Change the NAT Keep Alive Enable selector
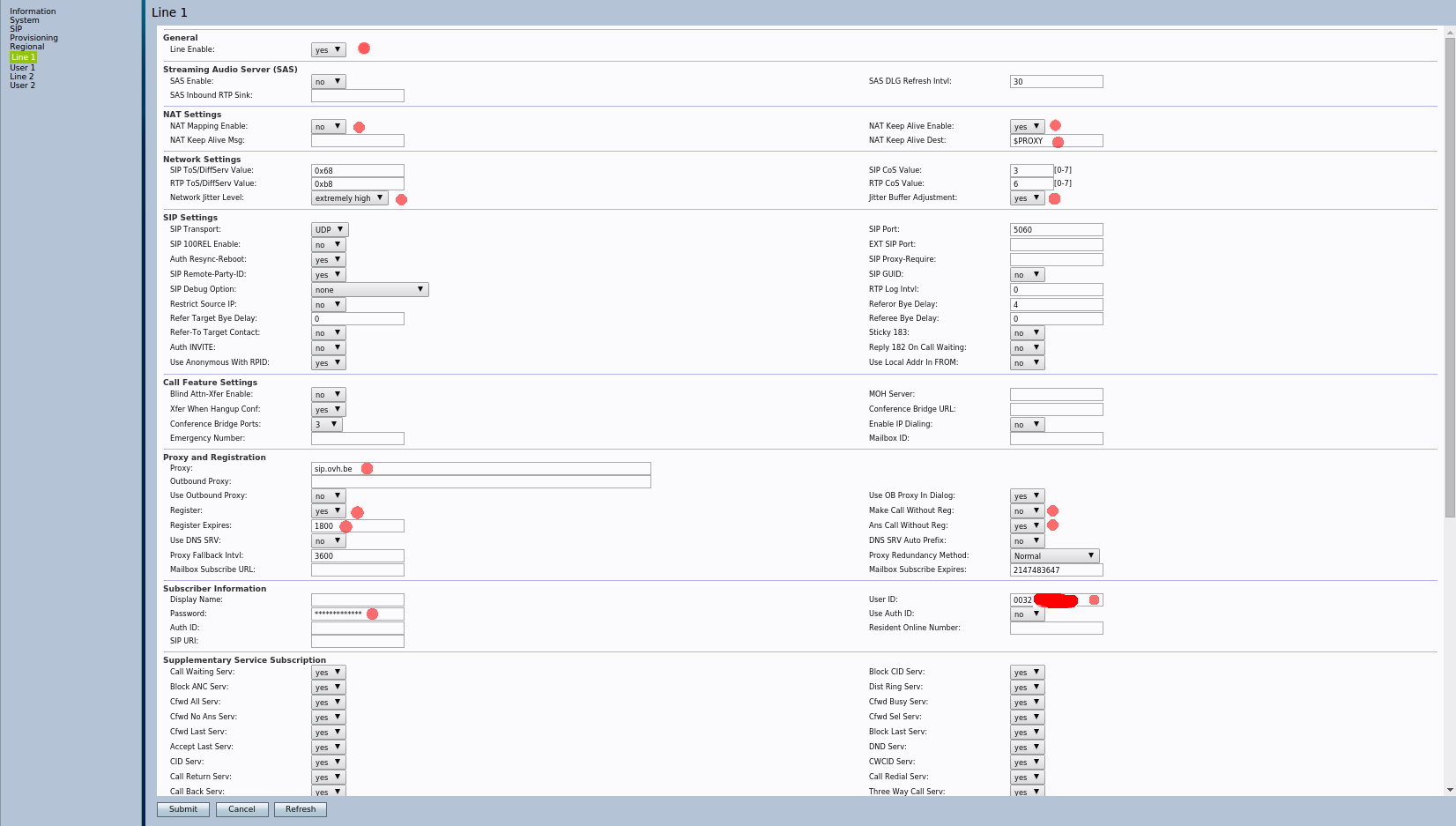 [1027, 127]
